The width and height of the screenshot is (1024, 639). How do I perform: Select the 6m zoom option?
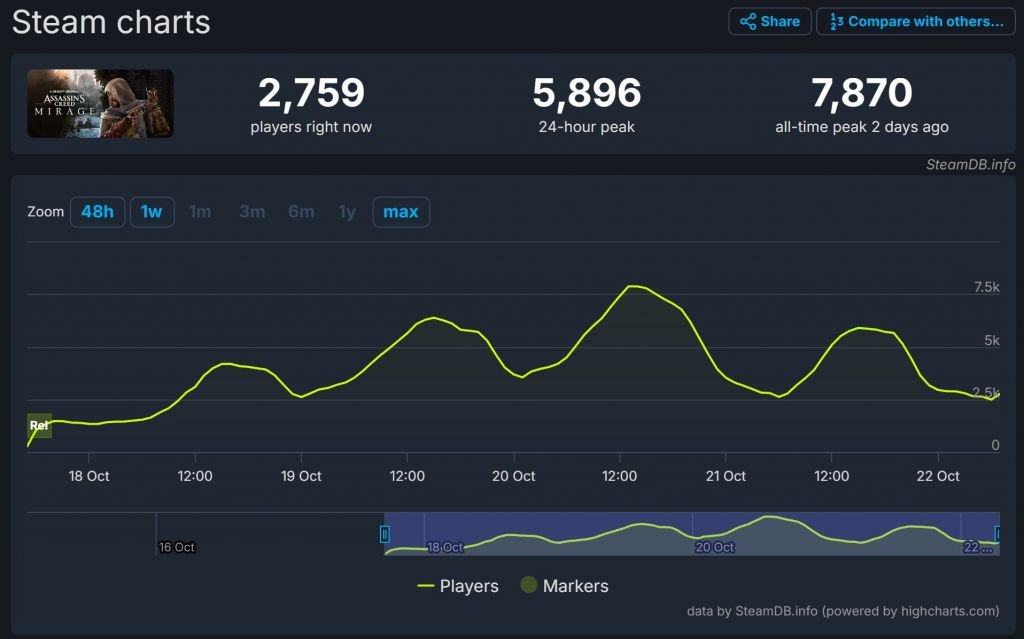[301, 212]
